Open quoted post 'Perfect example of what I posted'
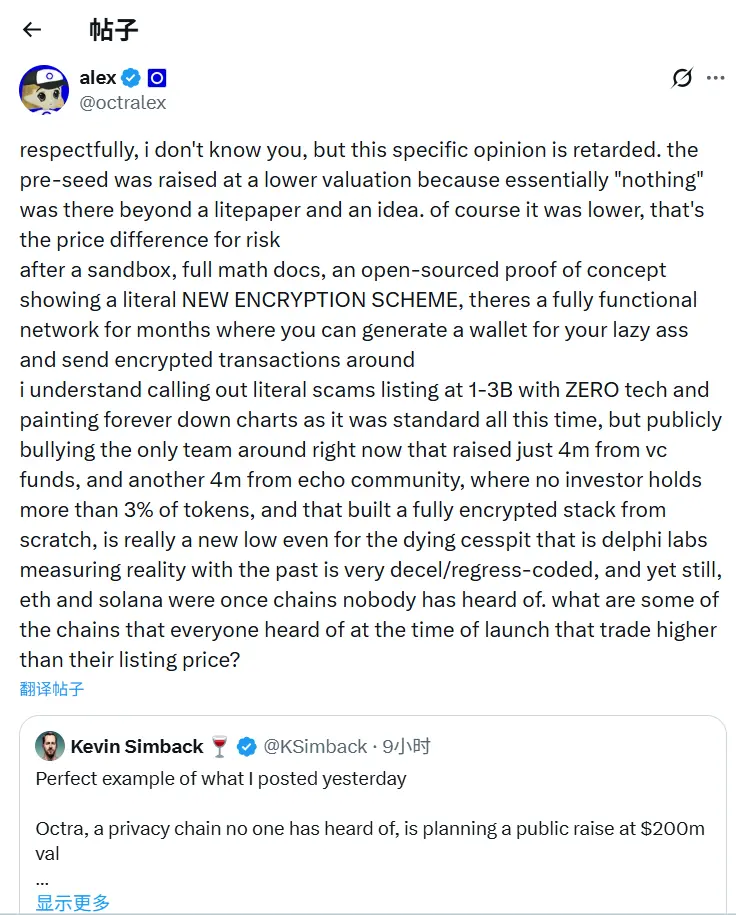736x915 pixels. point(221,778)
